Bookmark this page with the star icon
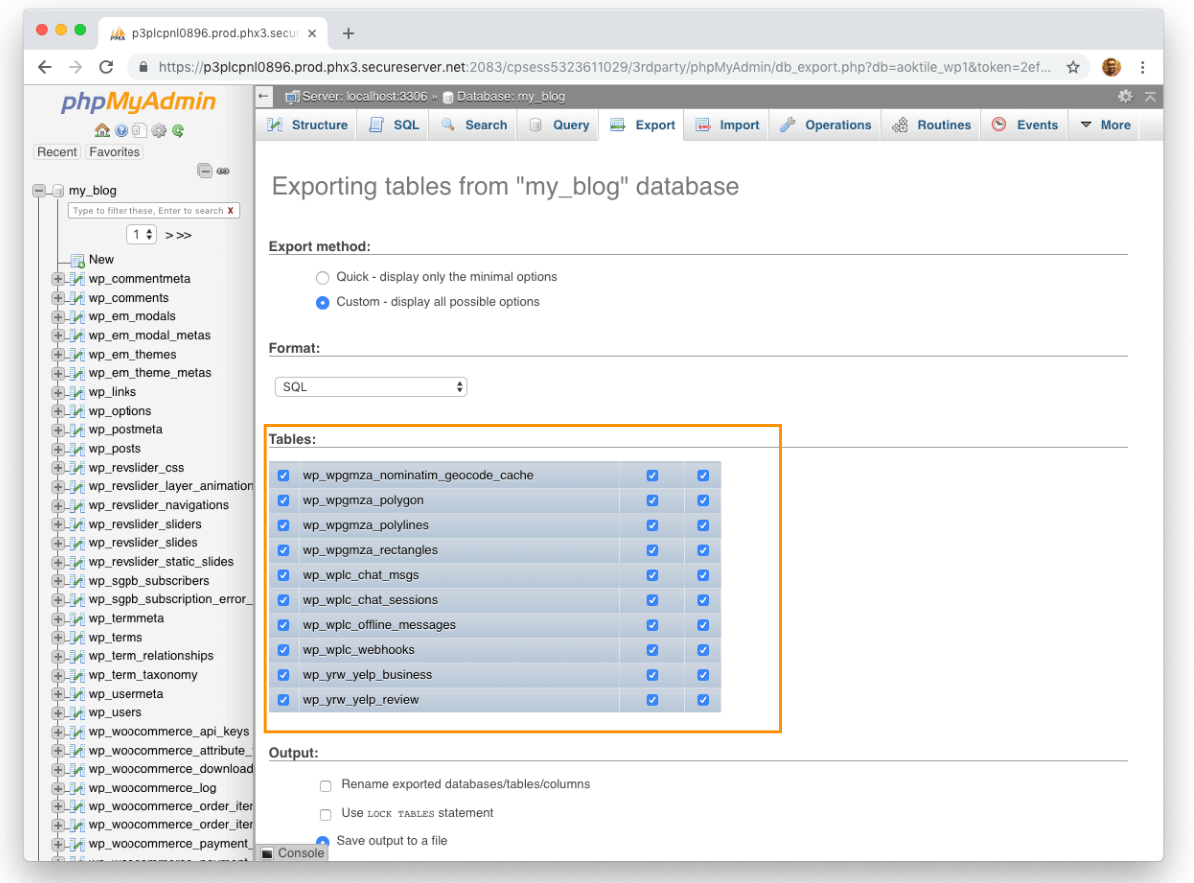Screen dimensions: 1194x883 [x=1073, y=67]
